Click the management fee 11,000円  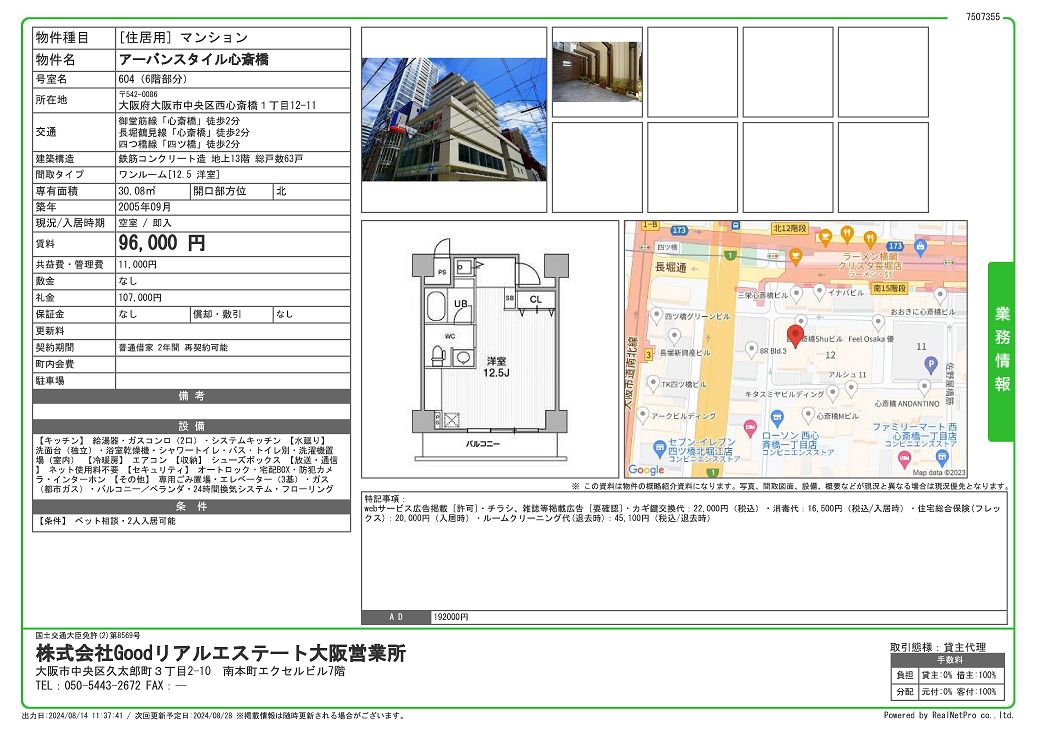pyautogui.click(x=137, y=265)
